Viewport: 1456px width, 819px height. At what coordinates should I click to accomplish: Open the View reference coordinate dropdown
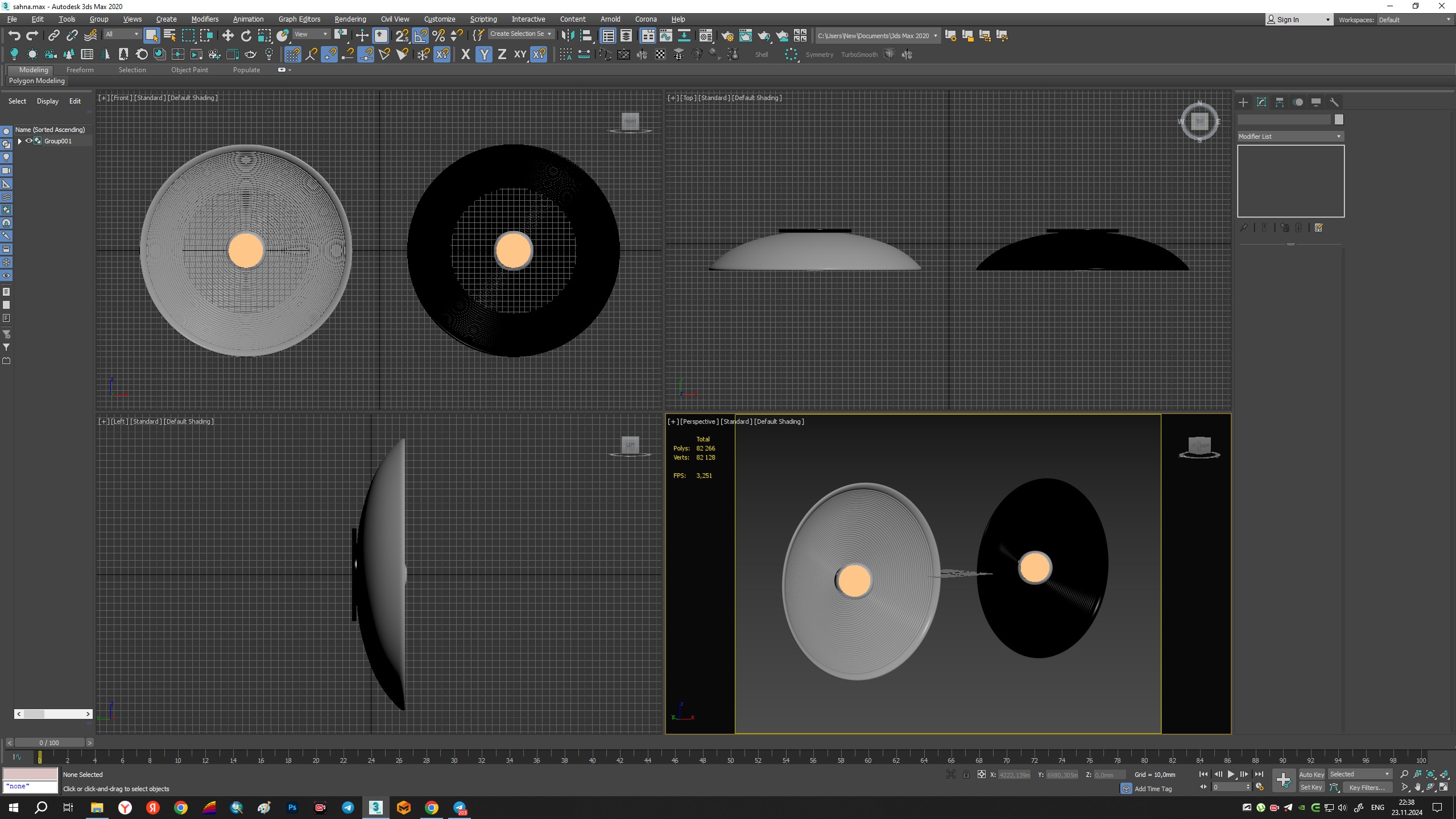311,34
